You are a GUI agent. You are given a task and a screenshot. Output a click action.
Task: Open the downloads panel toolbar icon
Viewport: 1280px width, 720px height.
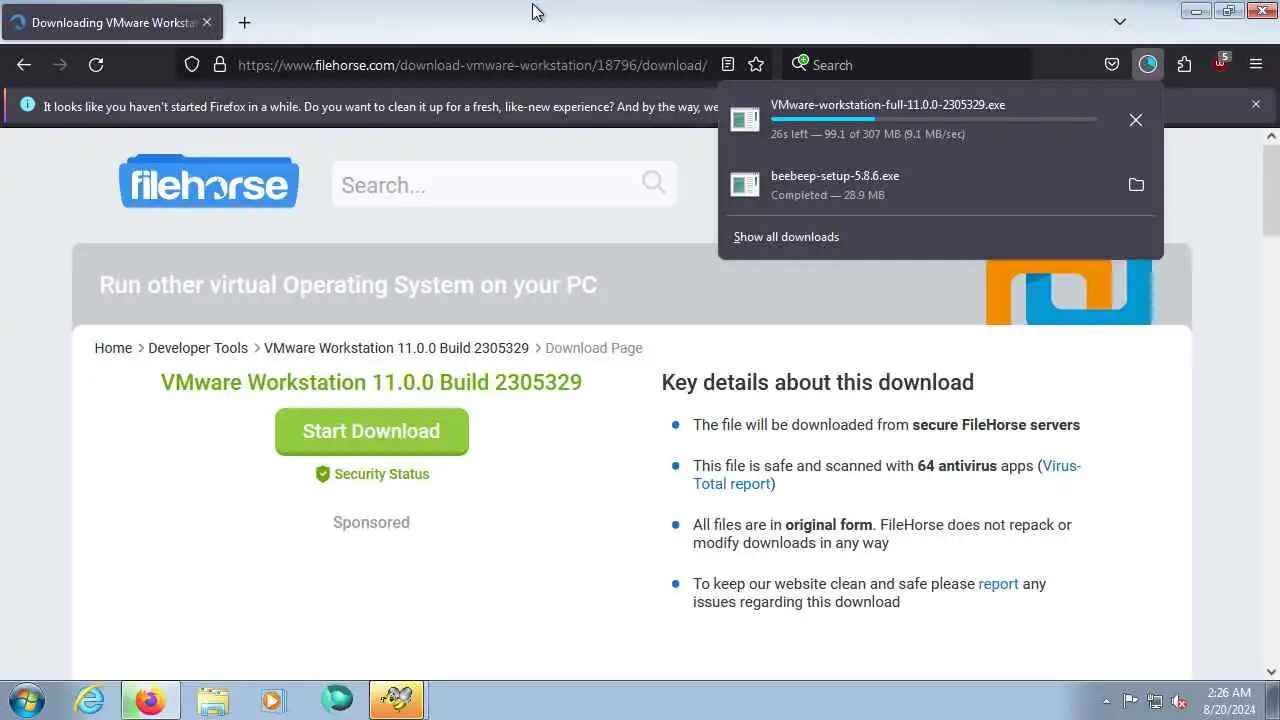coord(1148,64)
